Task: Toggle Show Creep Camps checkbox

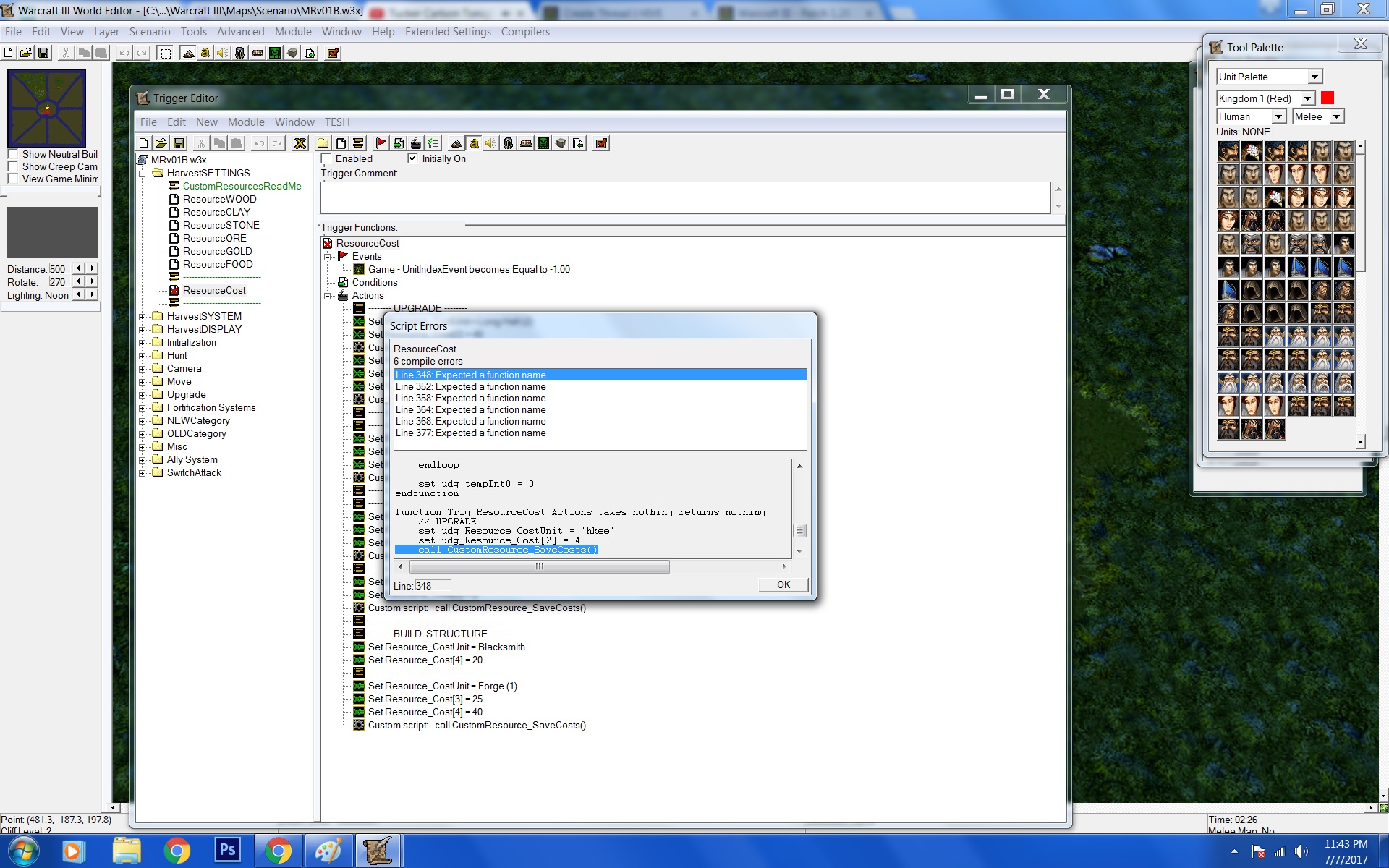Action: (x=13, y=166)
